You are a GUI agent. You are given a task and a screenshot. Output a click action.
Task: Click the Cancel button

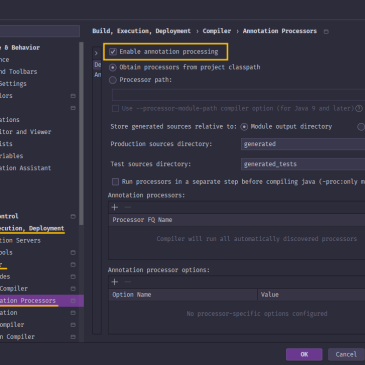346,354
